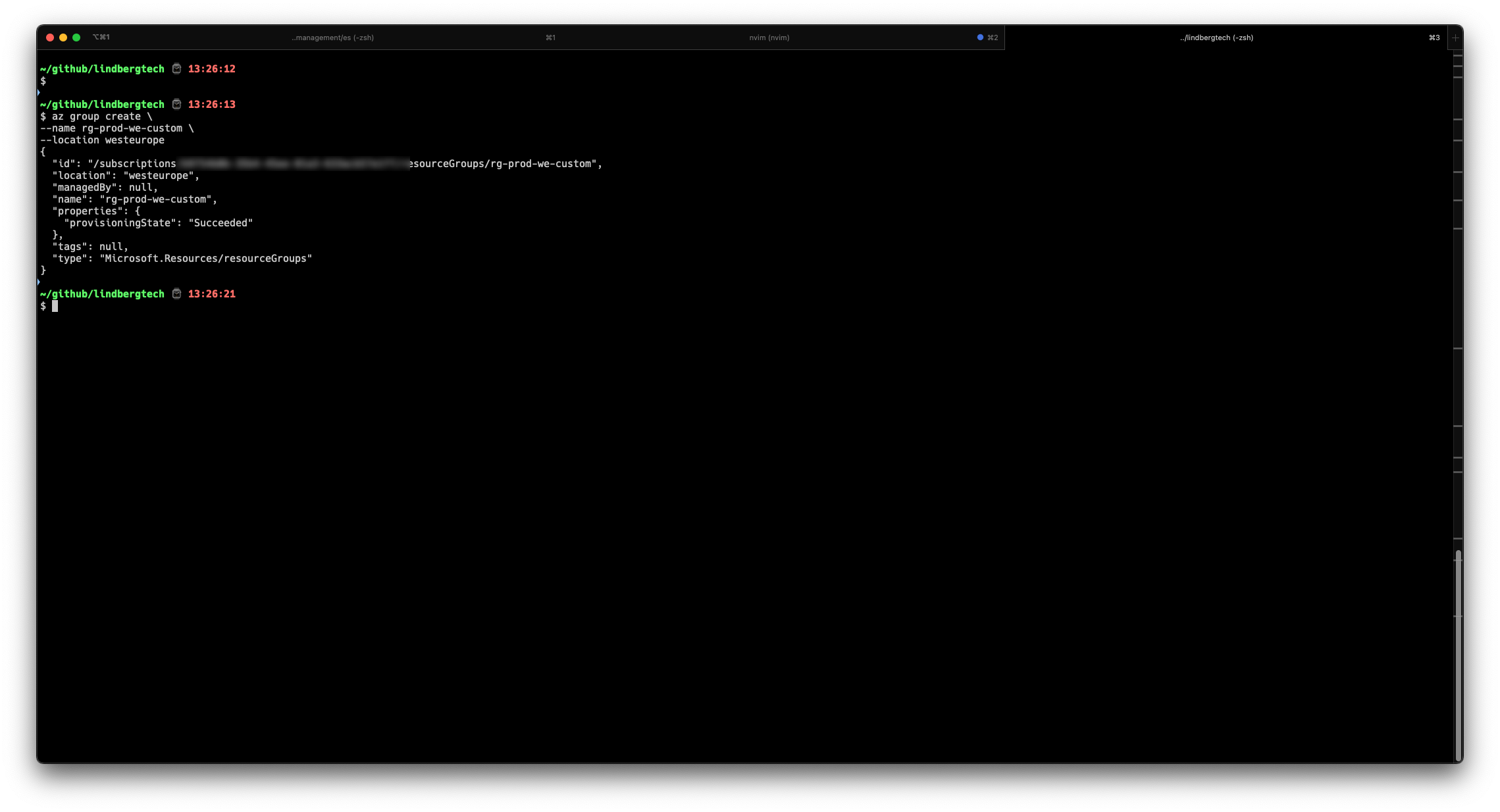Click the Succeeded provisioningState value

(220, 223)
